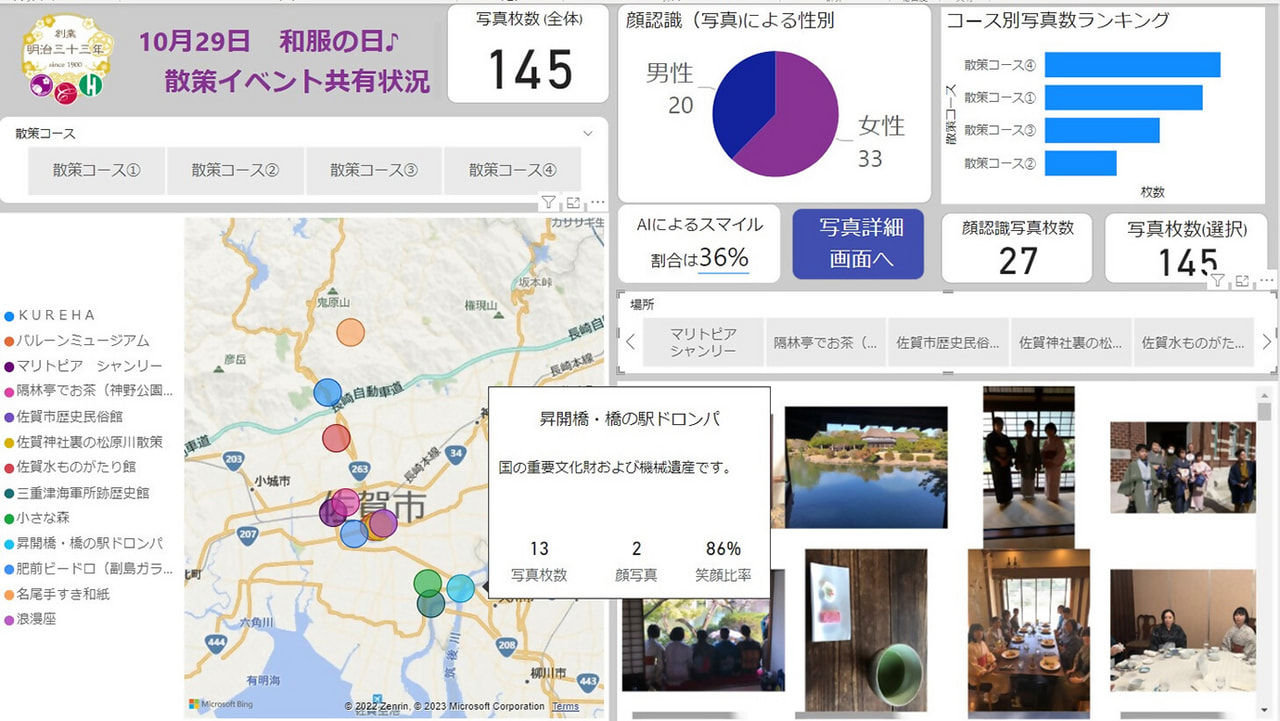Click 三重津海軍所跡歴史館 legend entry
The image size is (1280, 721).
click(77, 493)
